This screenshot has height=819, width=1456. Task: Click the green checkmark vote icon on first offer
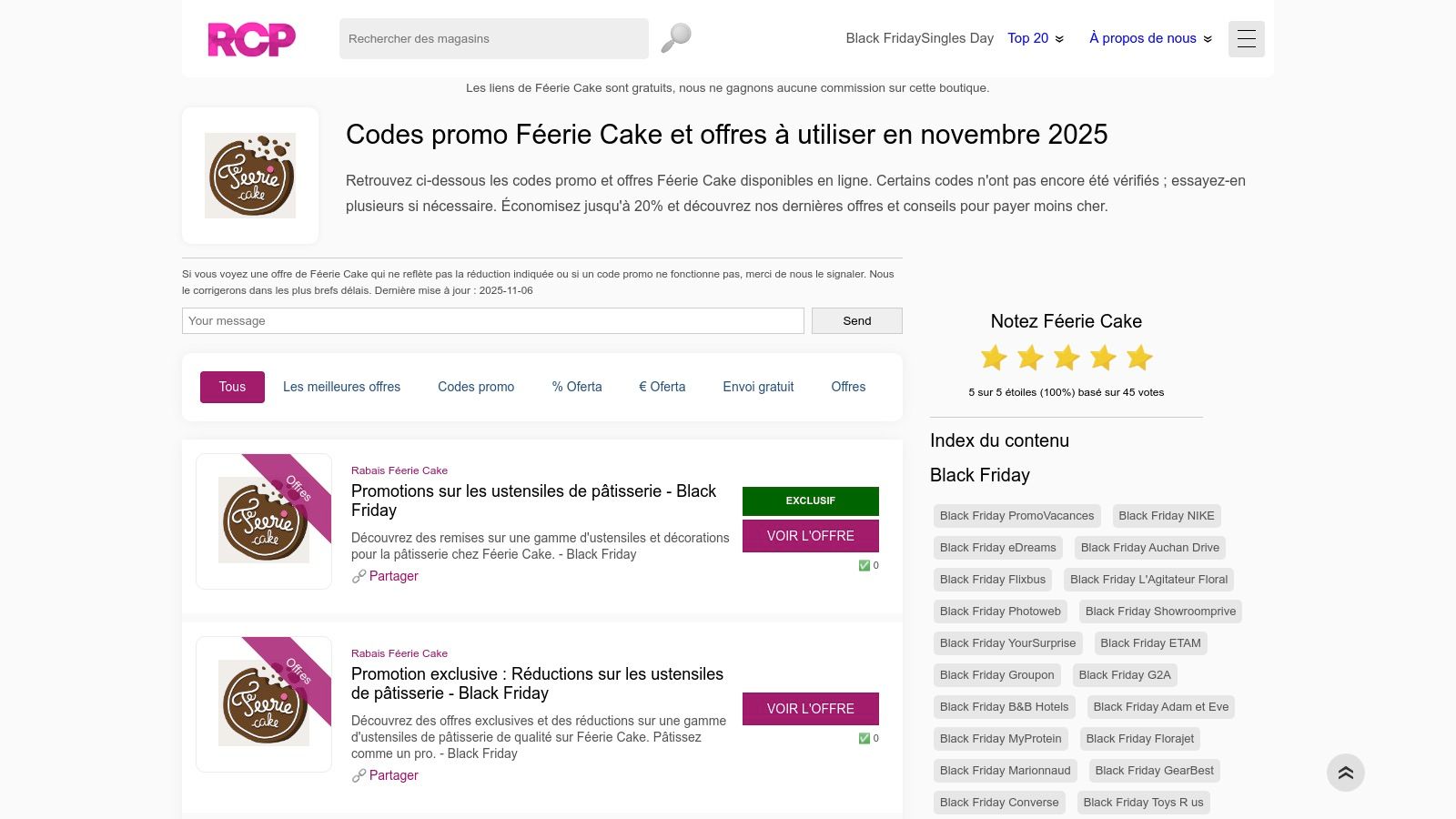863,565
